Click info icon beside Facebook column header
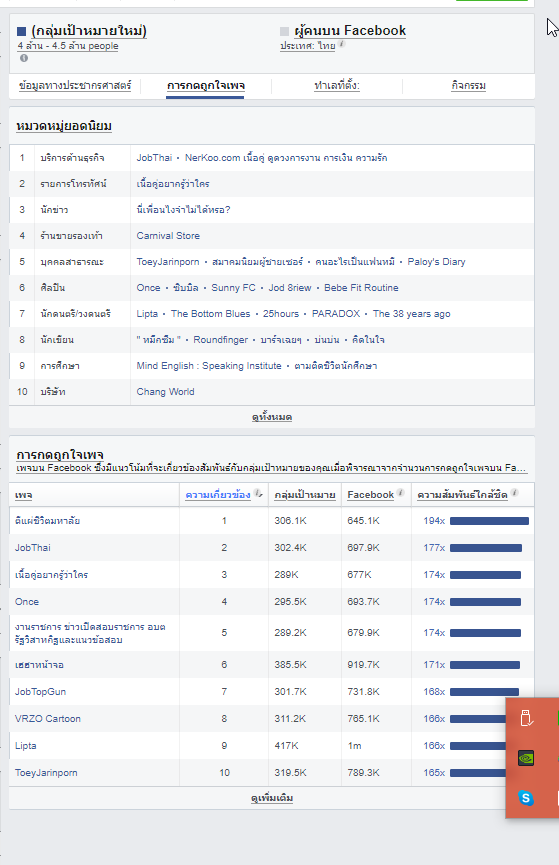Screen dimensions: 559x865 pos(401,493)
